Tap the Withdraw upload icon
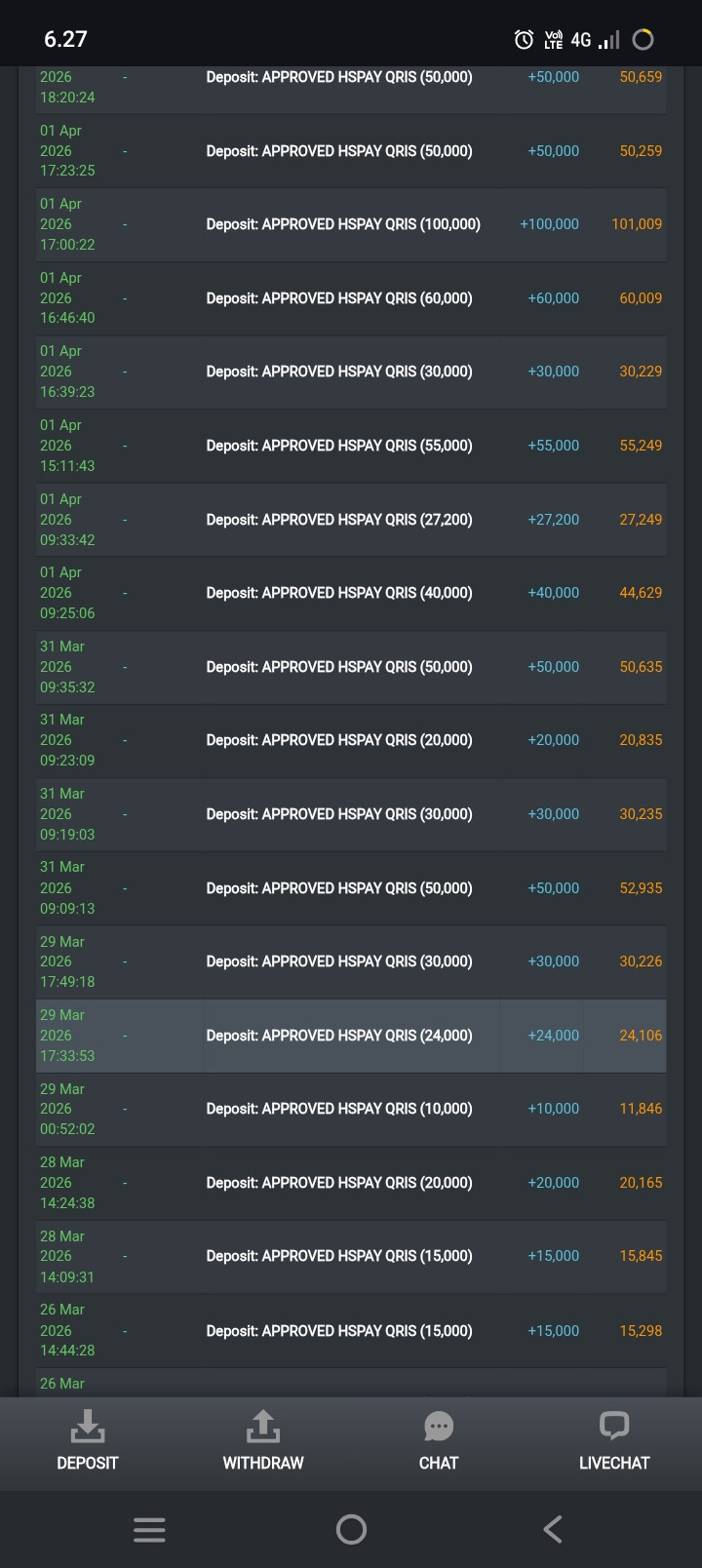 click(x=263, y=1426)
